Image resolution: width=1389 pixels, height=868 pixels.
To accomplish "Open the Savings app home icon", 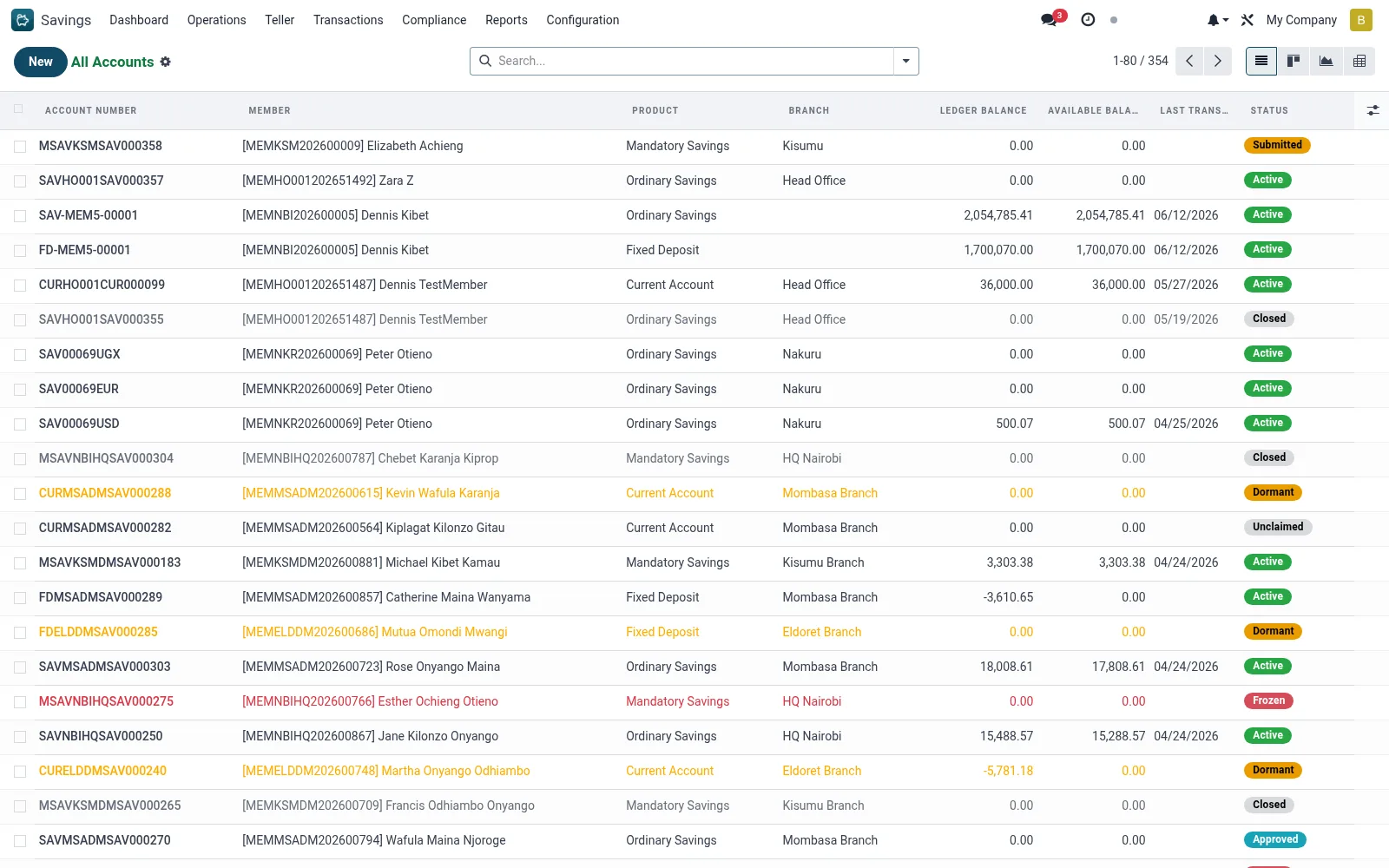I will [x=23, y=20].
